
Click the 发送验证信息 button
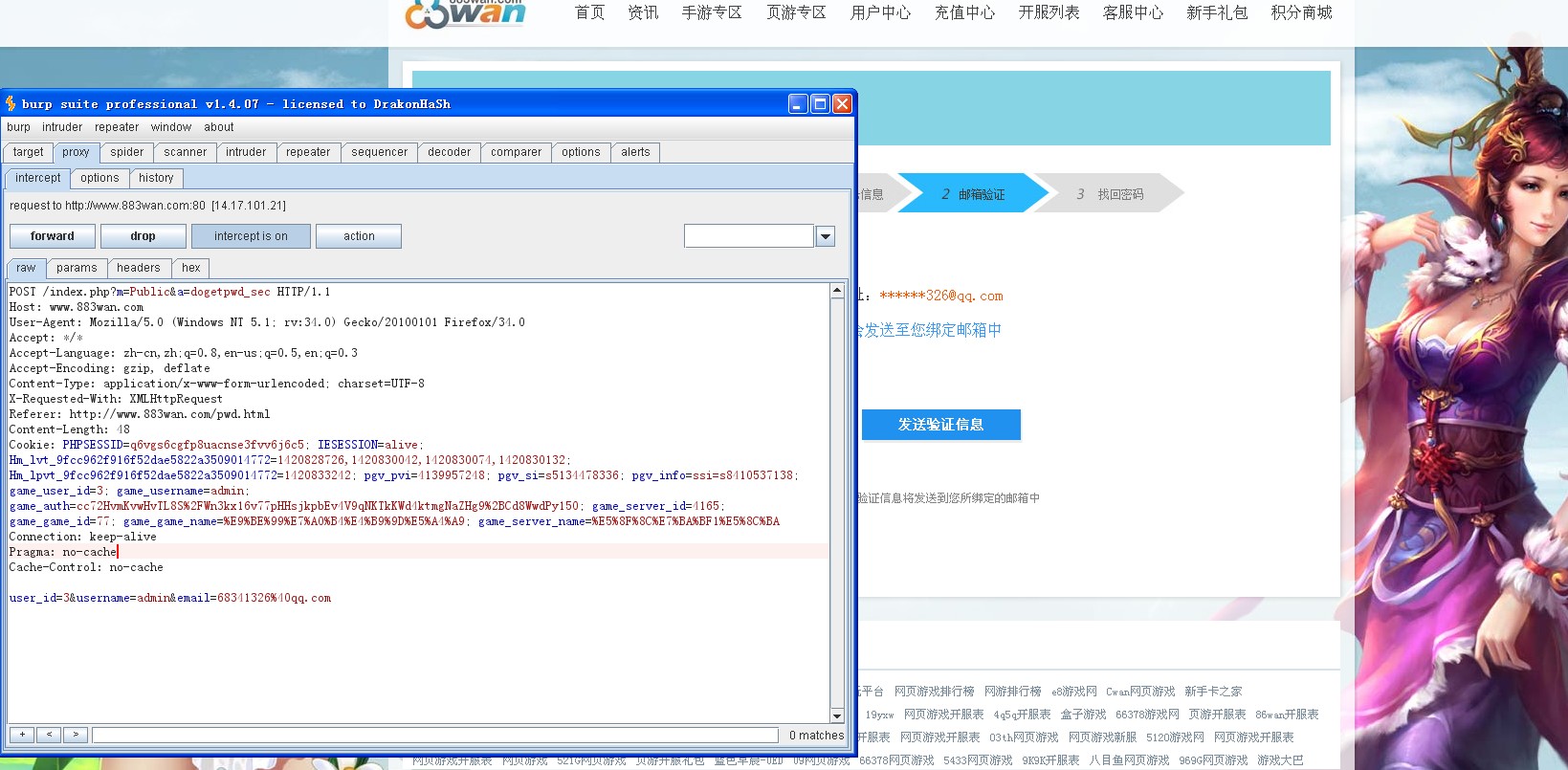(x=941, y=425)
